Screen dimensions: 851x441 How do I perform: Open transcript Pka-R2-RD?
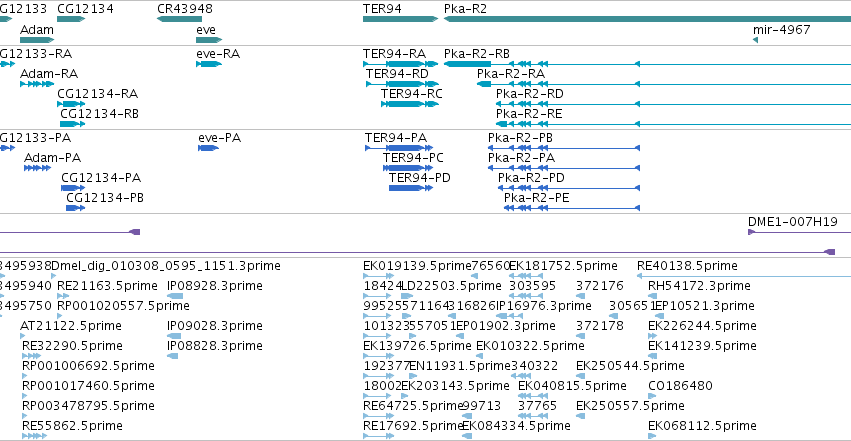coord(674,104)
